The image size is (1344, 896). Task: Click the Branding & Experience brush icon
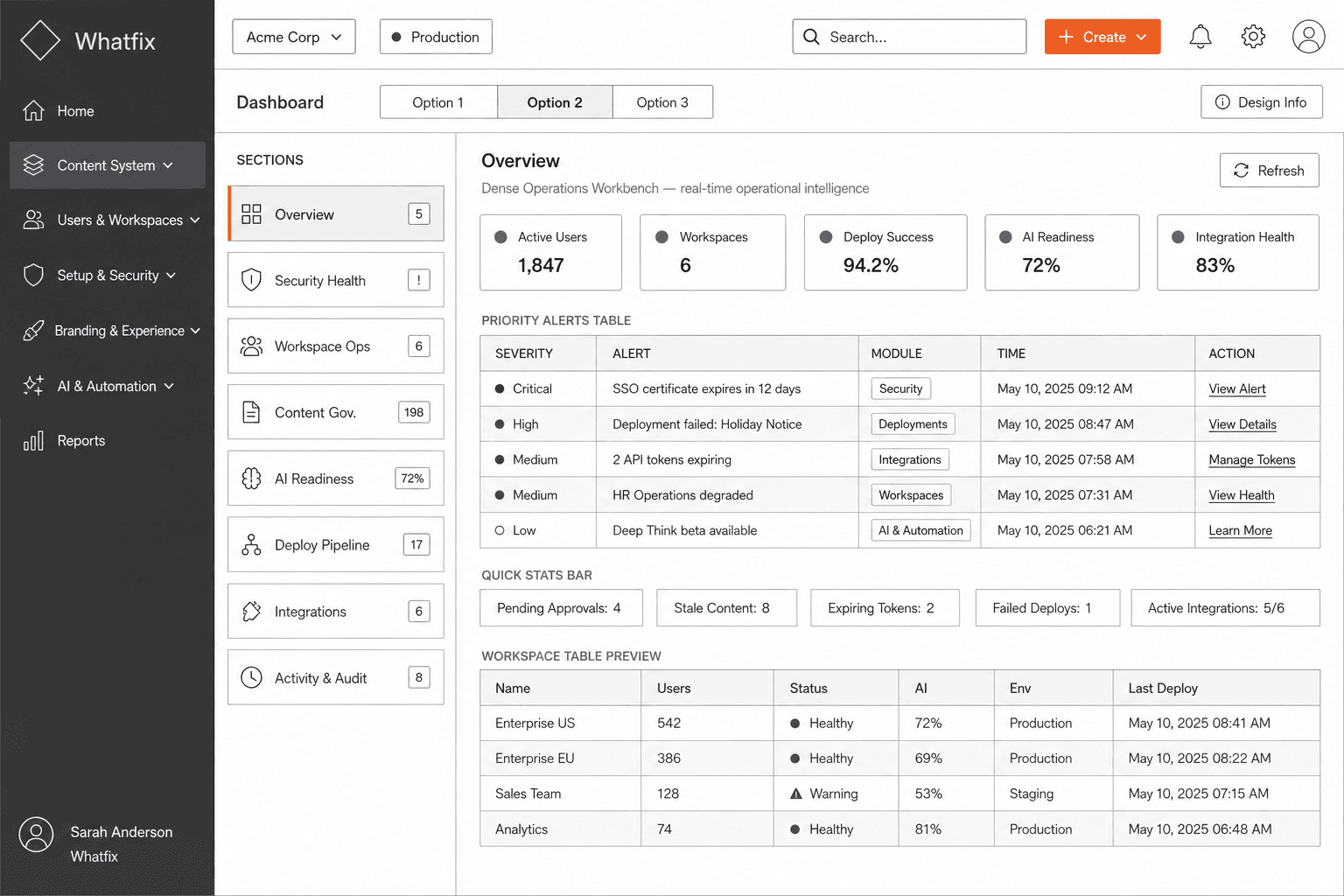33,331
